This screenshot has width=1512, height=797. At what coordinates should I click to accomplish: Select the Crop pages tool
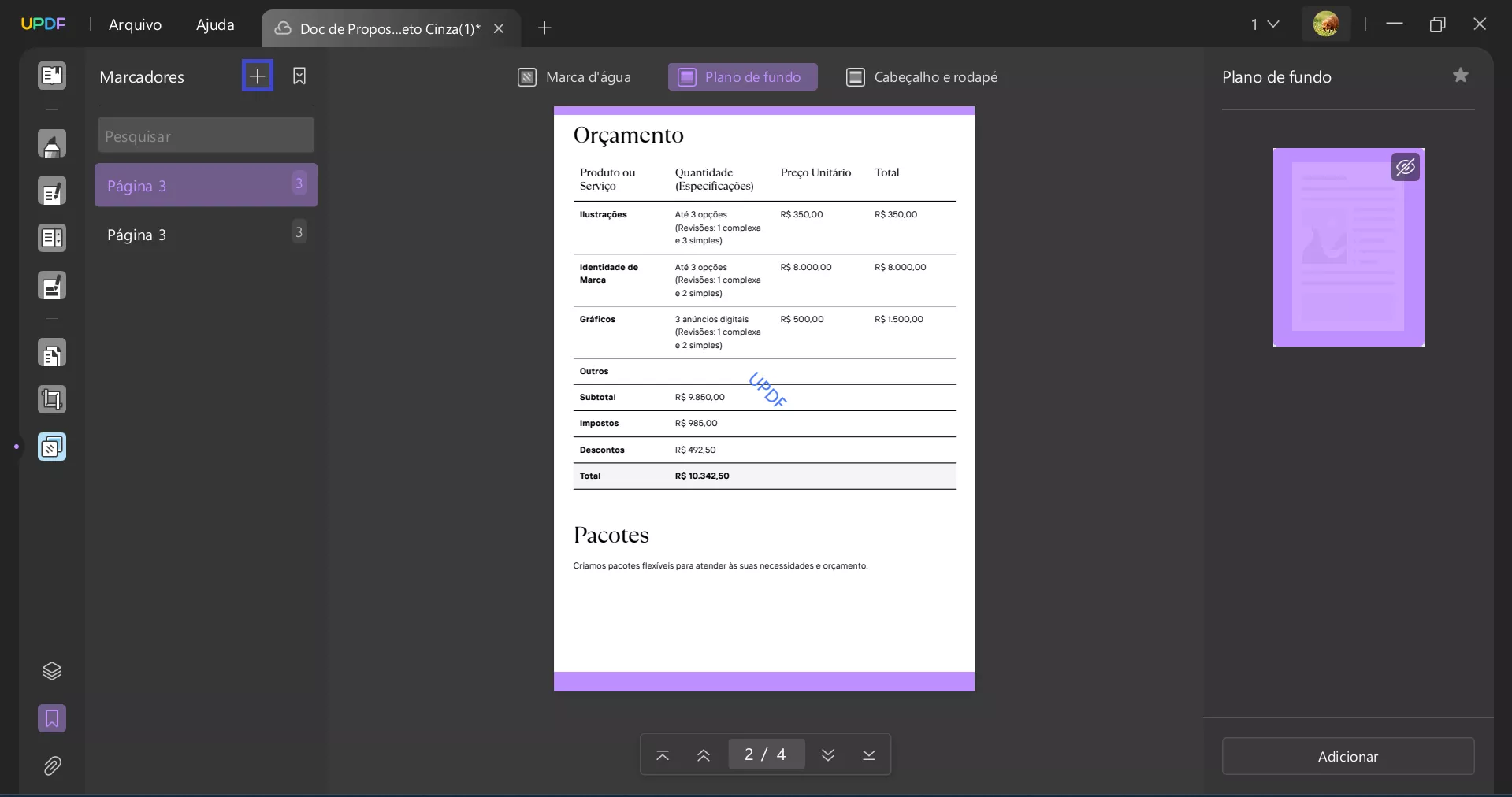52,399
